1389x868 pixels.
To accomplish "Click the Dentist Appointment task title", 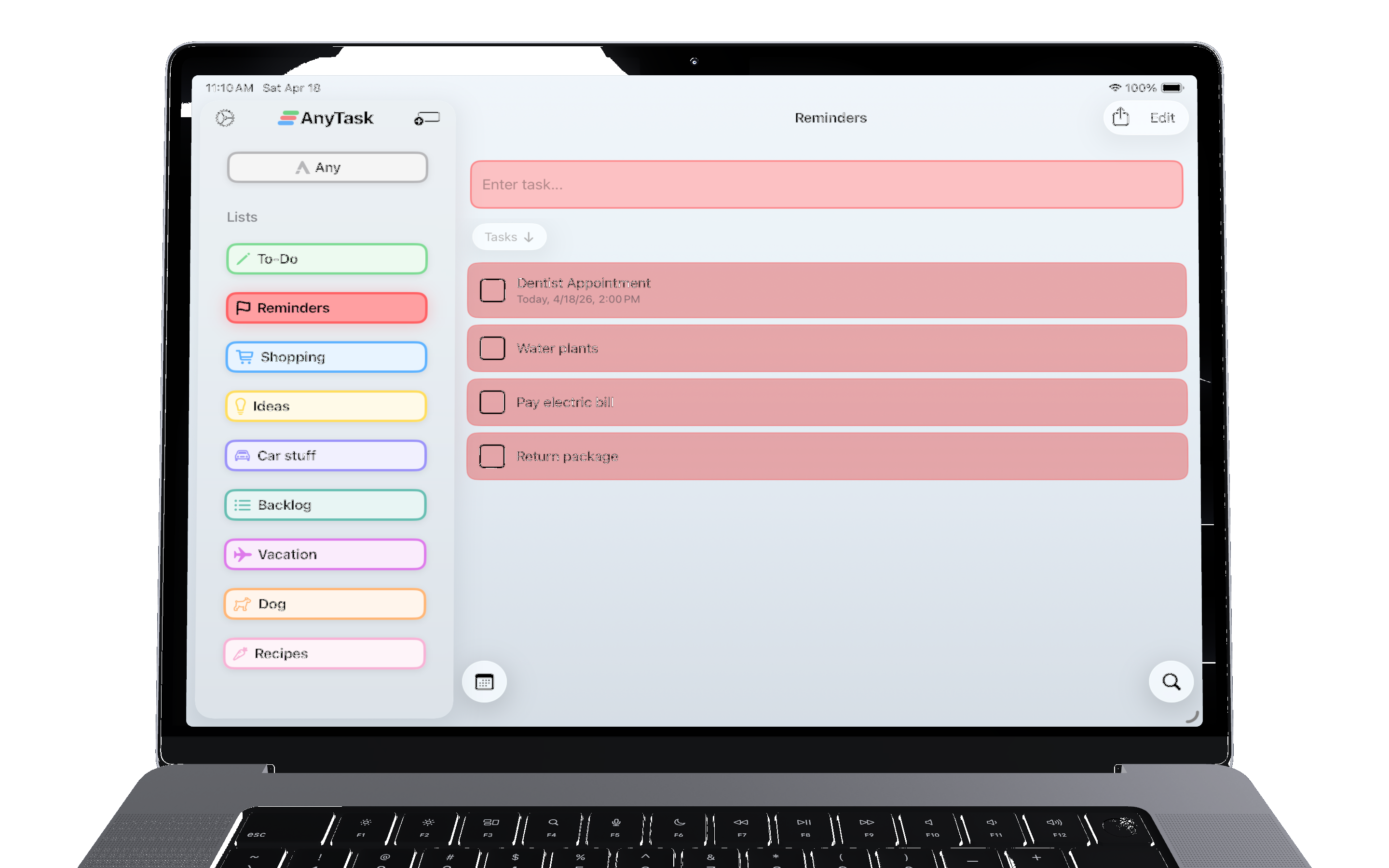I will point(584,283).
